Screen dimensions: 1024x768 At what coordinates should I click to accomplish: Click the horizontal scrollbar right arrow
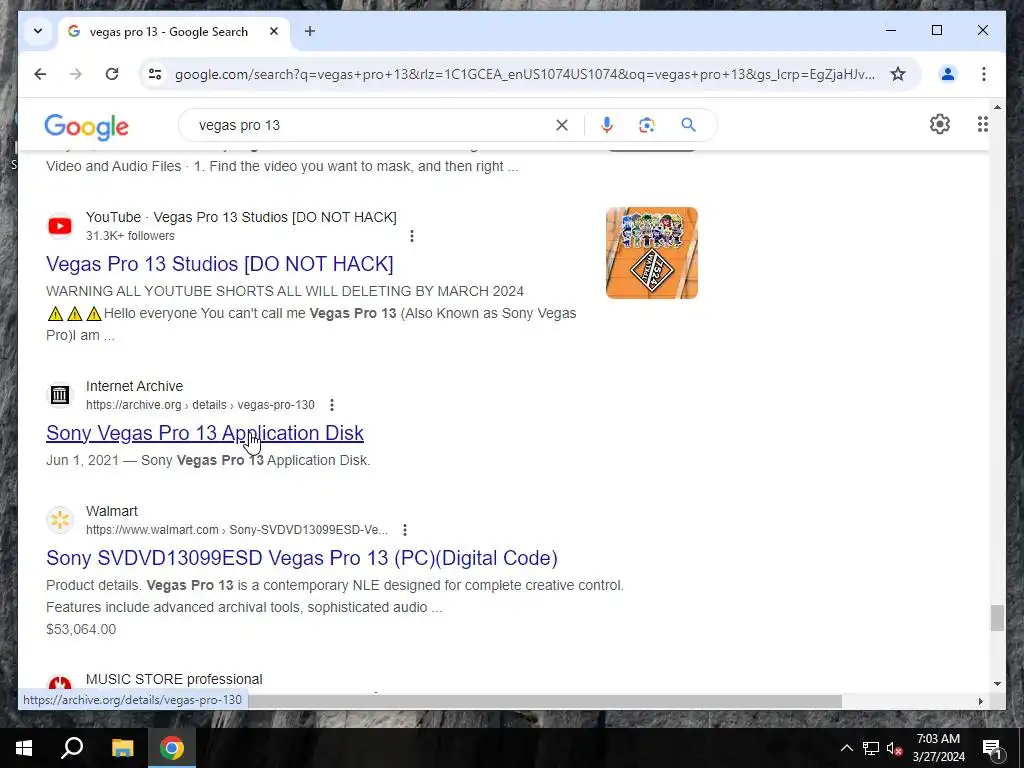(980, 701)
